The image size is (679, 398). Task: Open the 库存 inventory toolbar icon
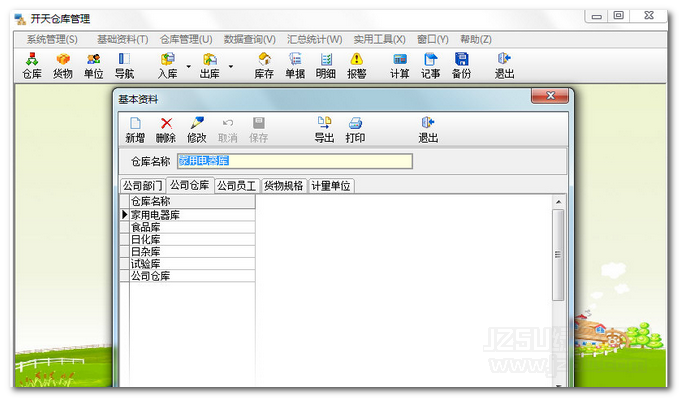click(264, 65)
